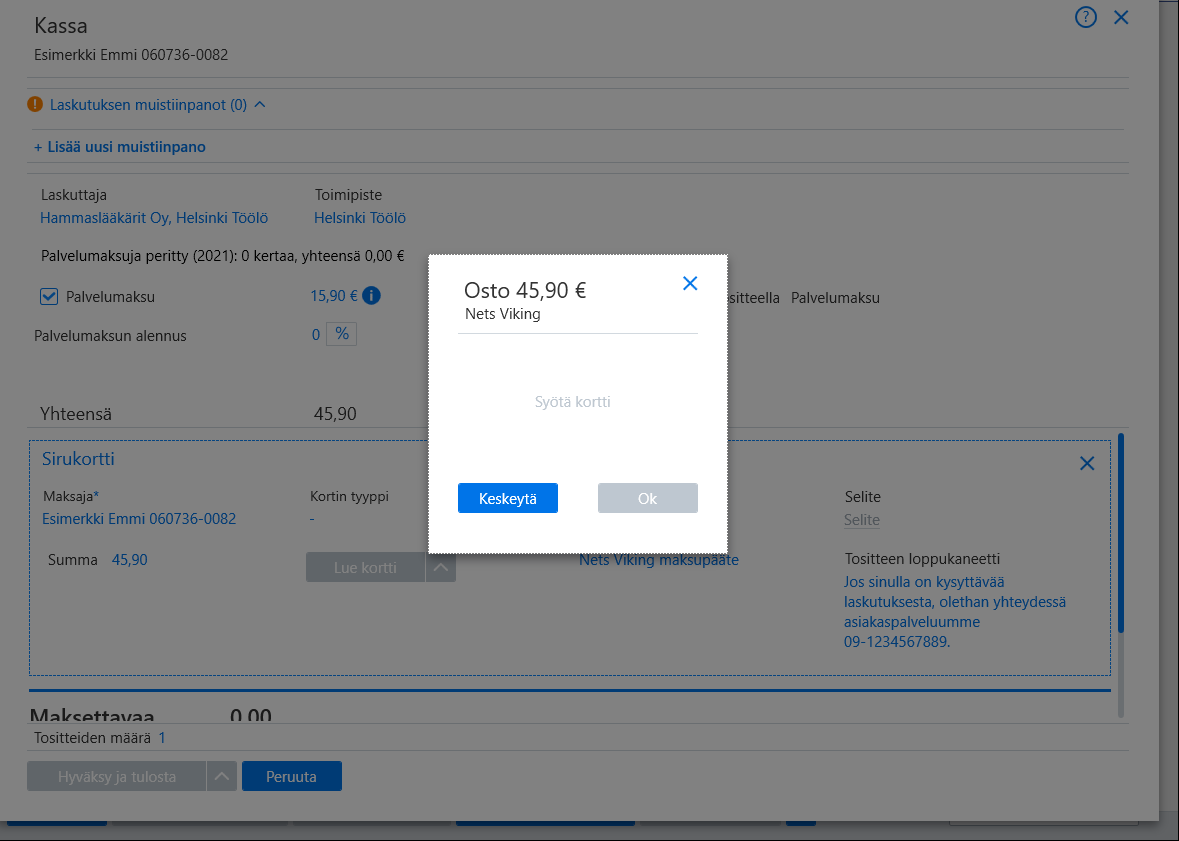Click the Selite input field
Viewport: 1179px width, 841px height.
[862, 520]
